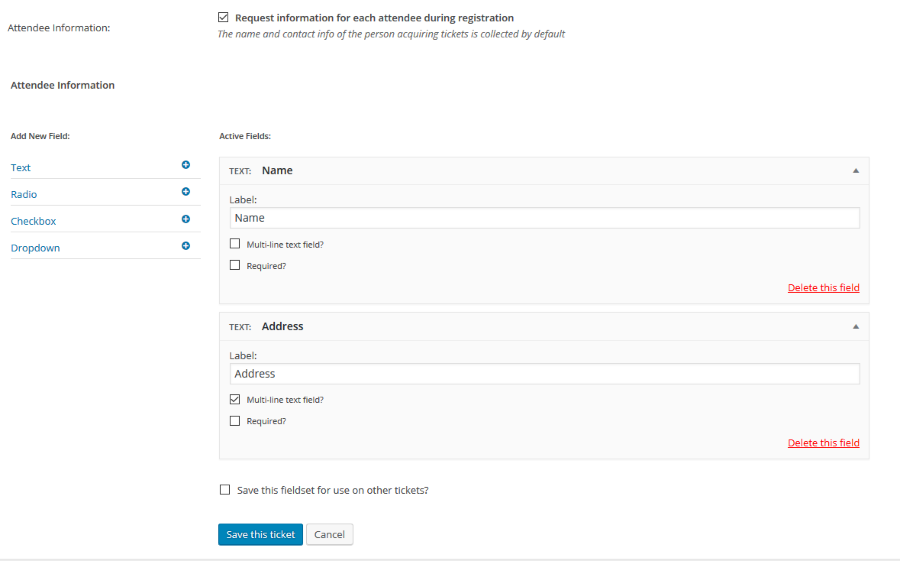Enable Multi-line text field for Name

pos(235,244)
